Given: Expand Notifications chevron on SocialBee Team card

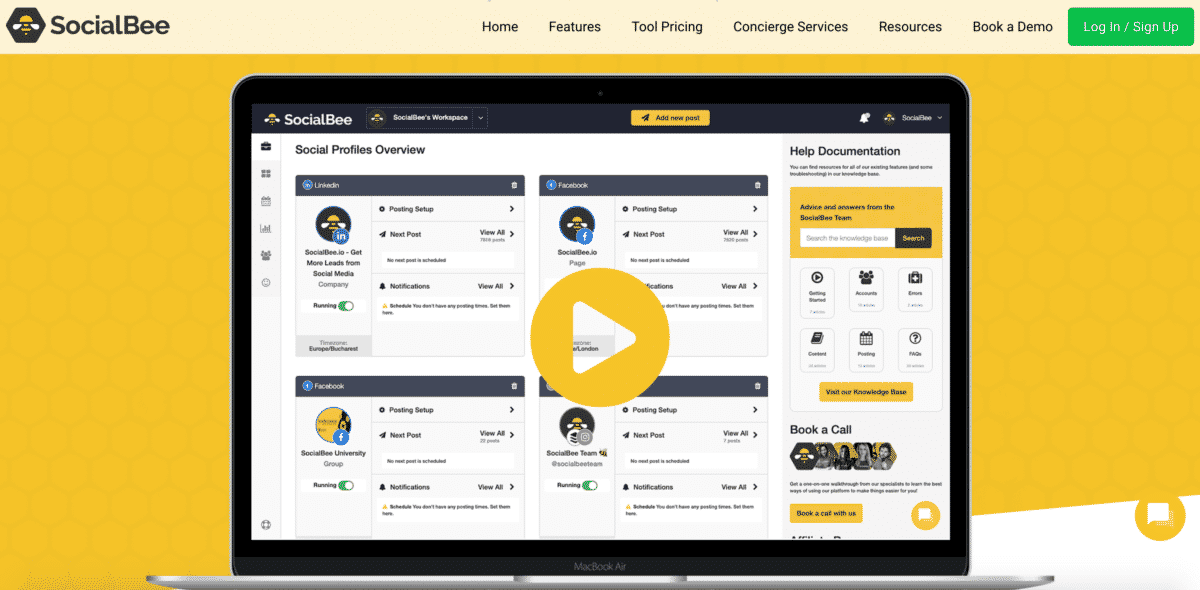Looking at the screenshot, I should tap(755, 487).
